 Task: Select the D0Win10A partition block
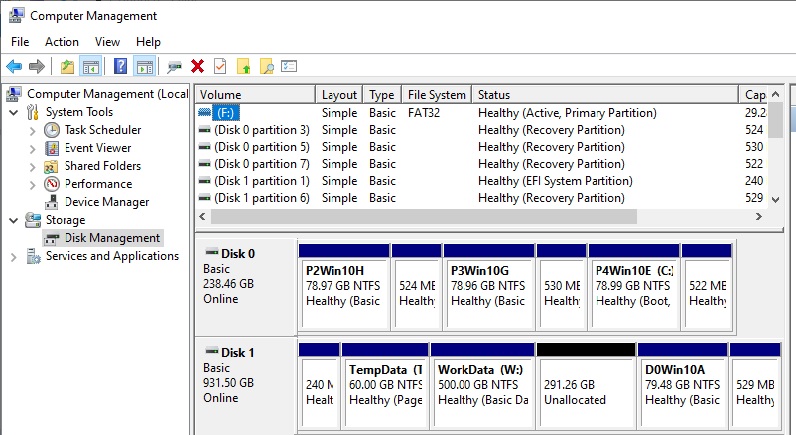click(x=682, y=386)
